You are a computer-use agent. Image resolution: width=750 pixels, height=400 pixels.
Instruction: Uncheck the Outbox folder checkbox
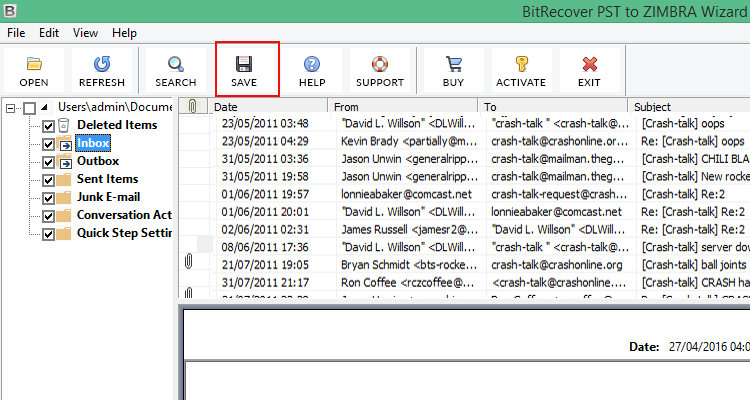(48, 162)
